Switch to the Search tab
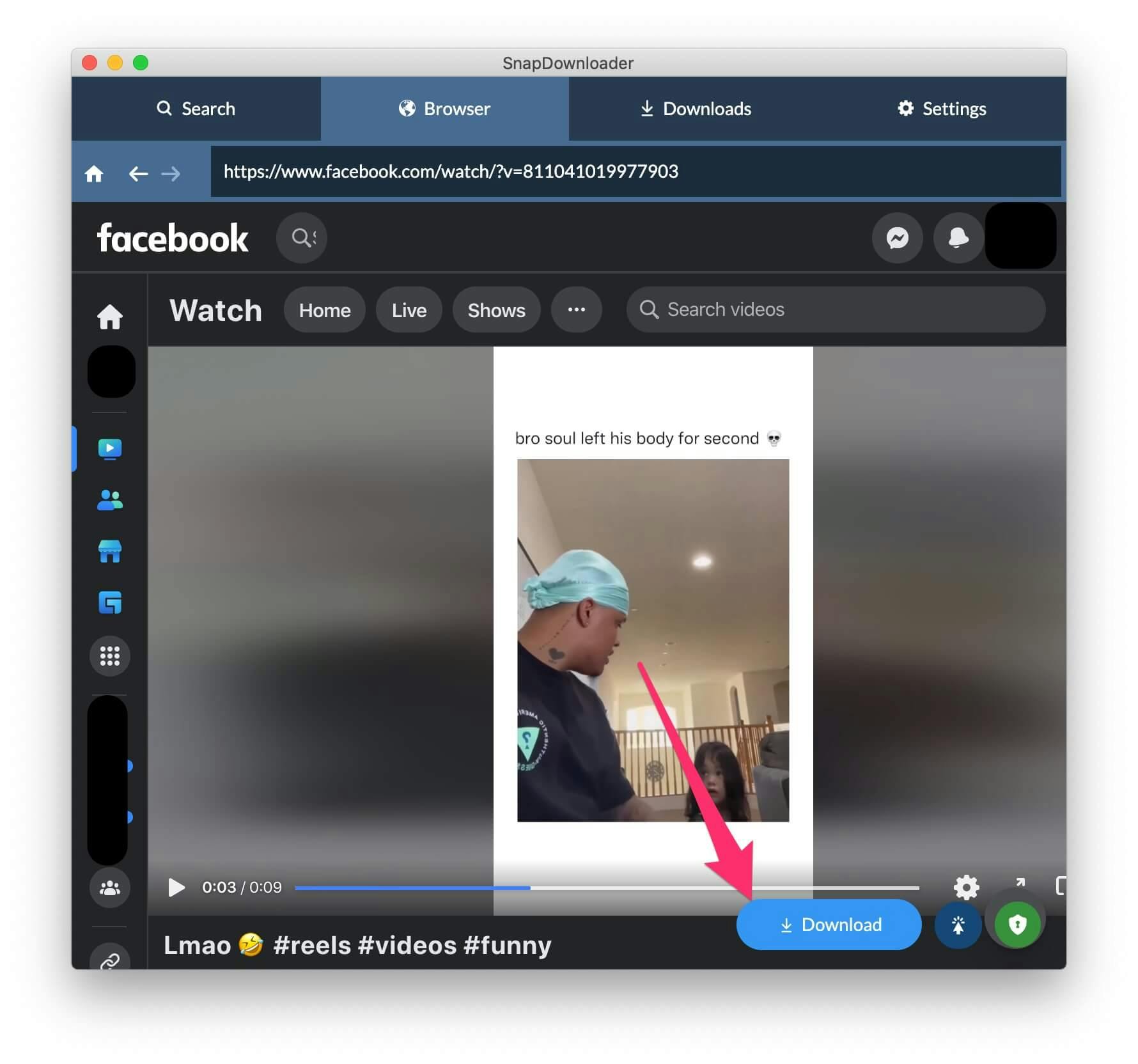The height and width of the screenshot is (1064, 1138). click(x=196, y=109)
